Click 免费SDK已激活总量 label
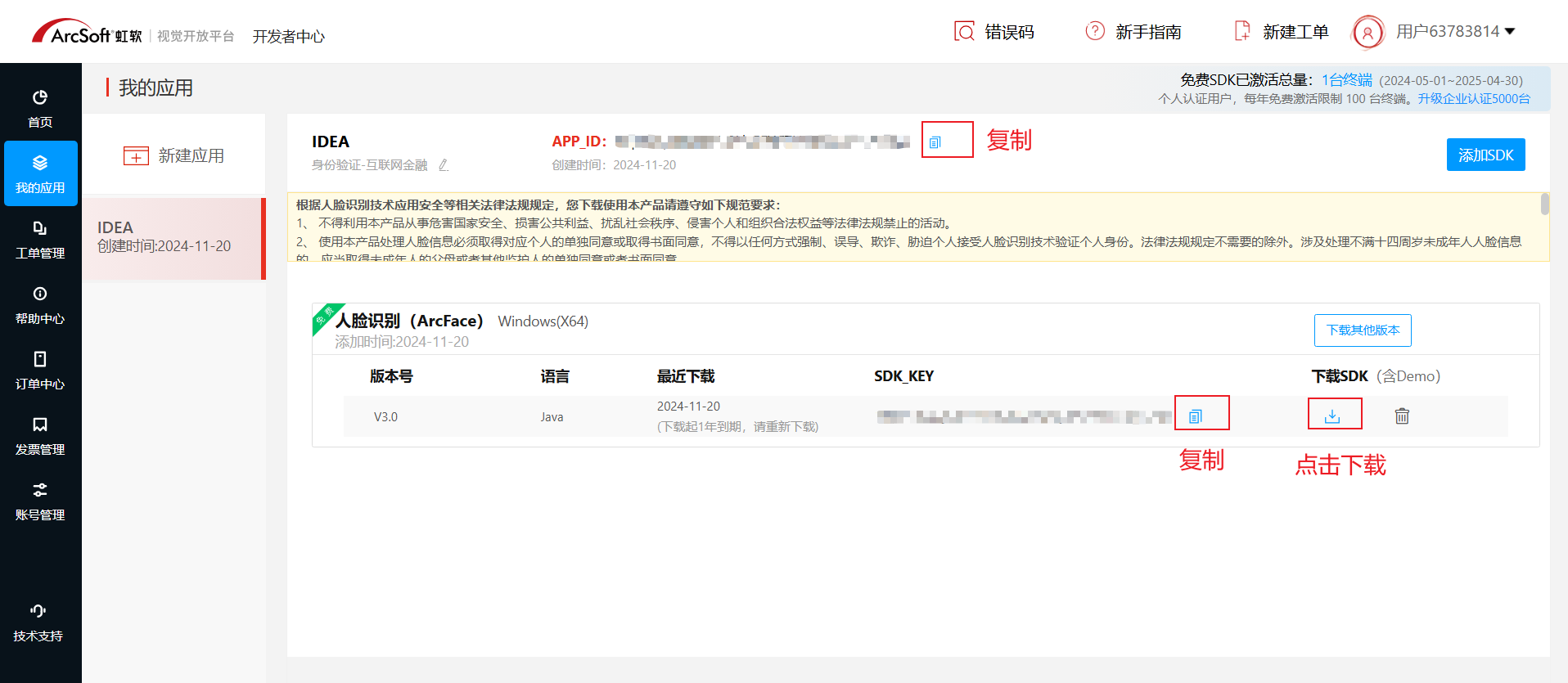Viewport: 1568px width, 683px height. point(1246,79)
